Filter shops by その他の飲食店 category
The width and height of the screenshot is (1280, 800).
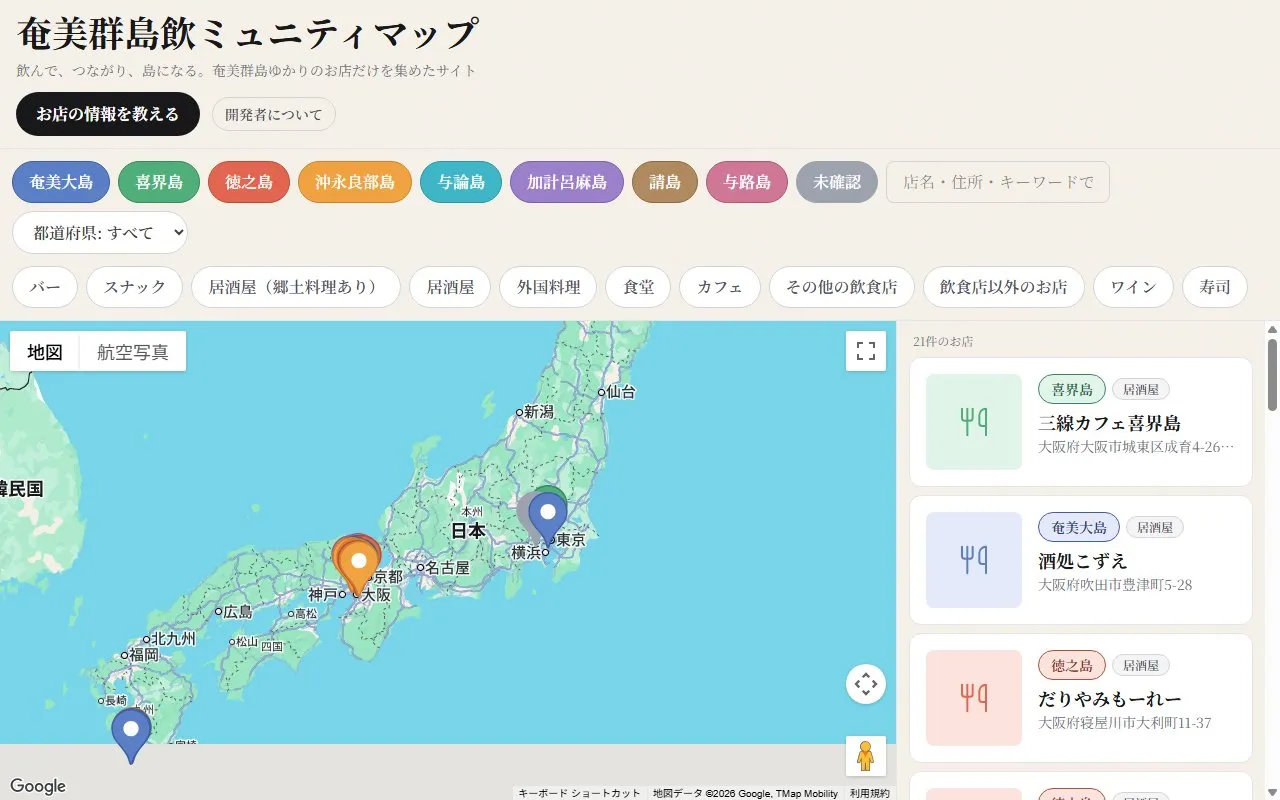(842, 287)
